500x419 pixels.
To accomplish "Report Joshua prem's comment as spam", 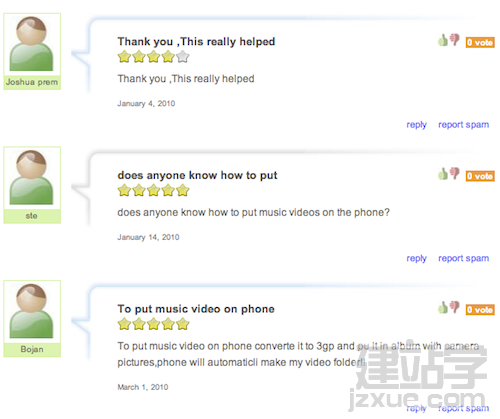I will [x=463, y=125].
